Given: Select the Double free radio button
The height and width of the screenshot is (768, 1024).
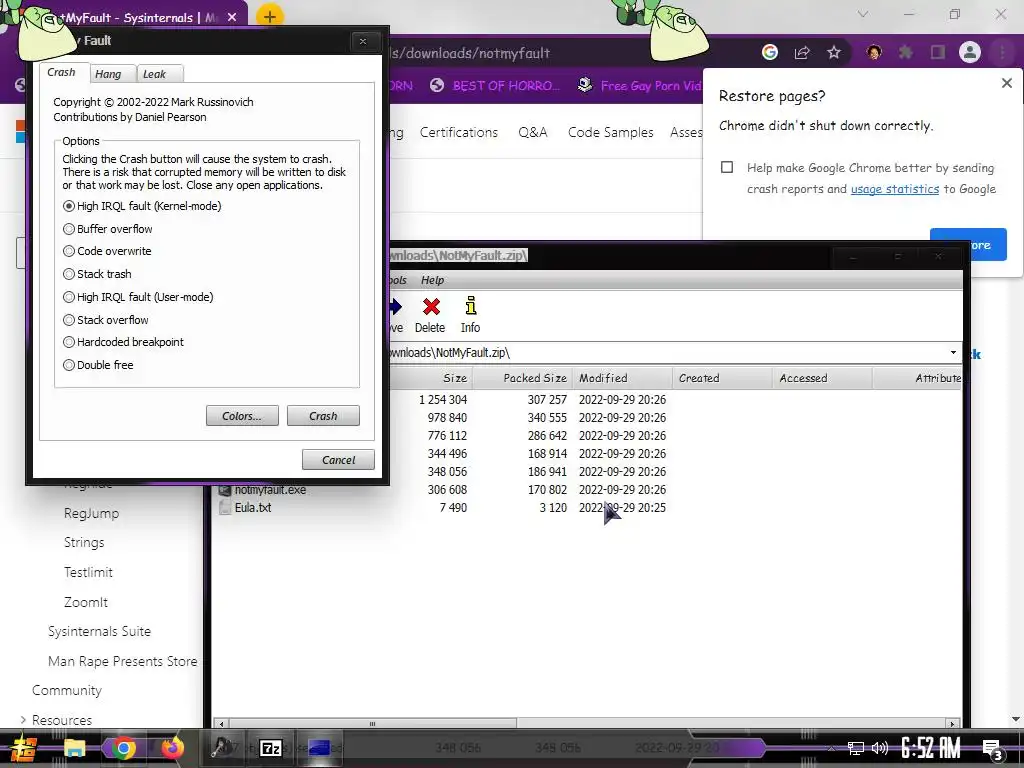Looking at the screenshot, I should click(x=69, y=364).
